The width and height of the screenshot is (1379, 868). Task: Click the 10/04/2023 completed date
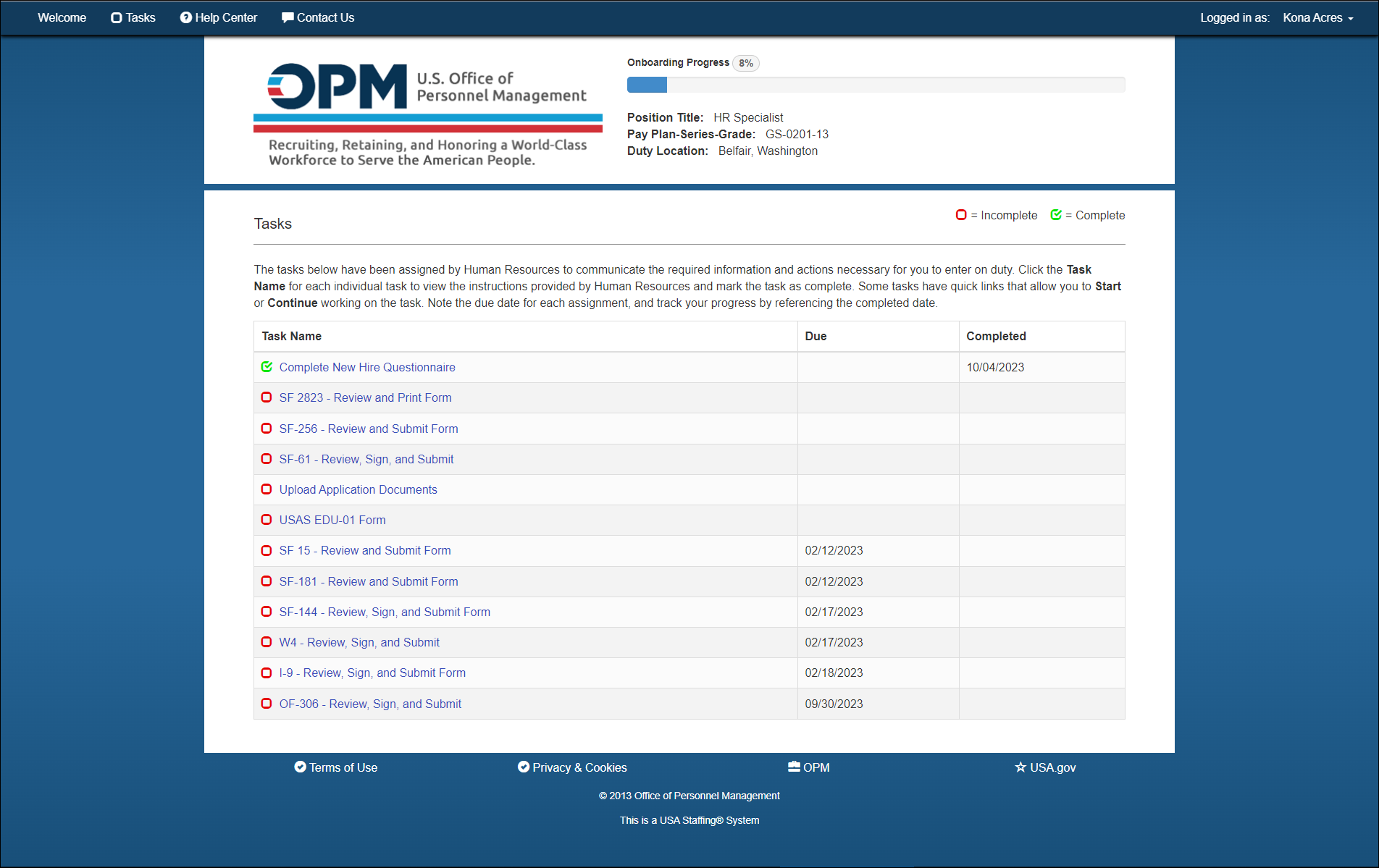(995, 367)
